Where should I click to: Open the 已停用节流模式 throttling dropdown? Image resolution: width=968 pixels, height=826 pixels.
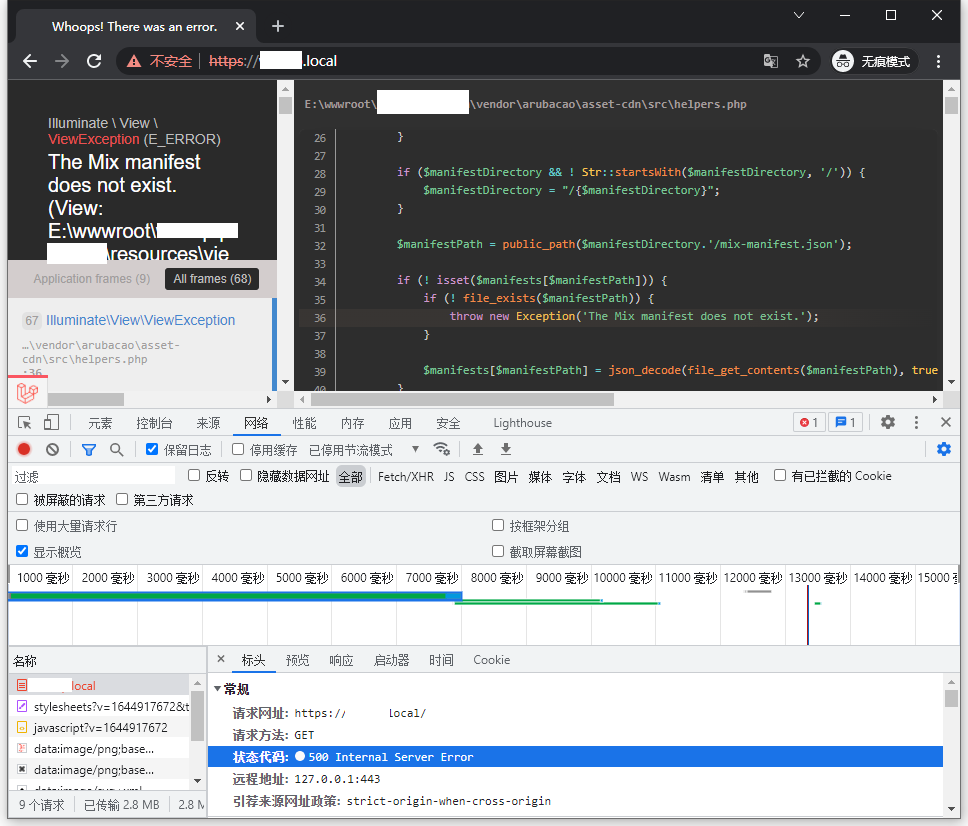pyautogui.click(x=362, y=450)
